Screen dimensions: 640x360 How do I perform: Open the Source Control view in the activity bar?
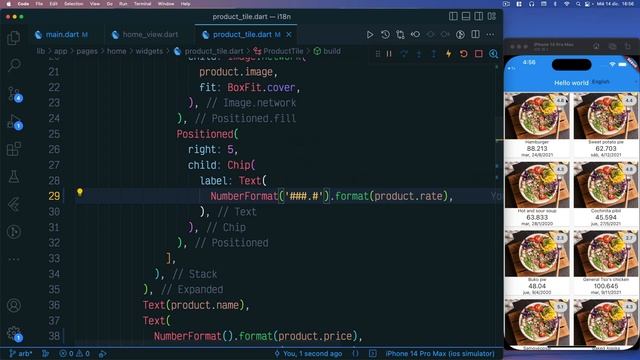point(15,94)
